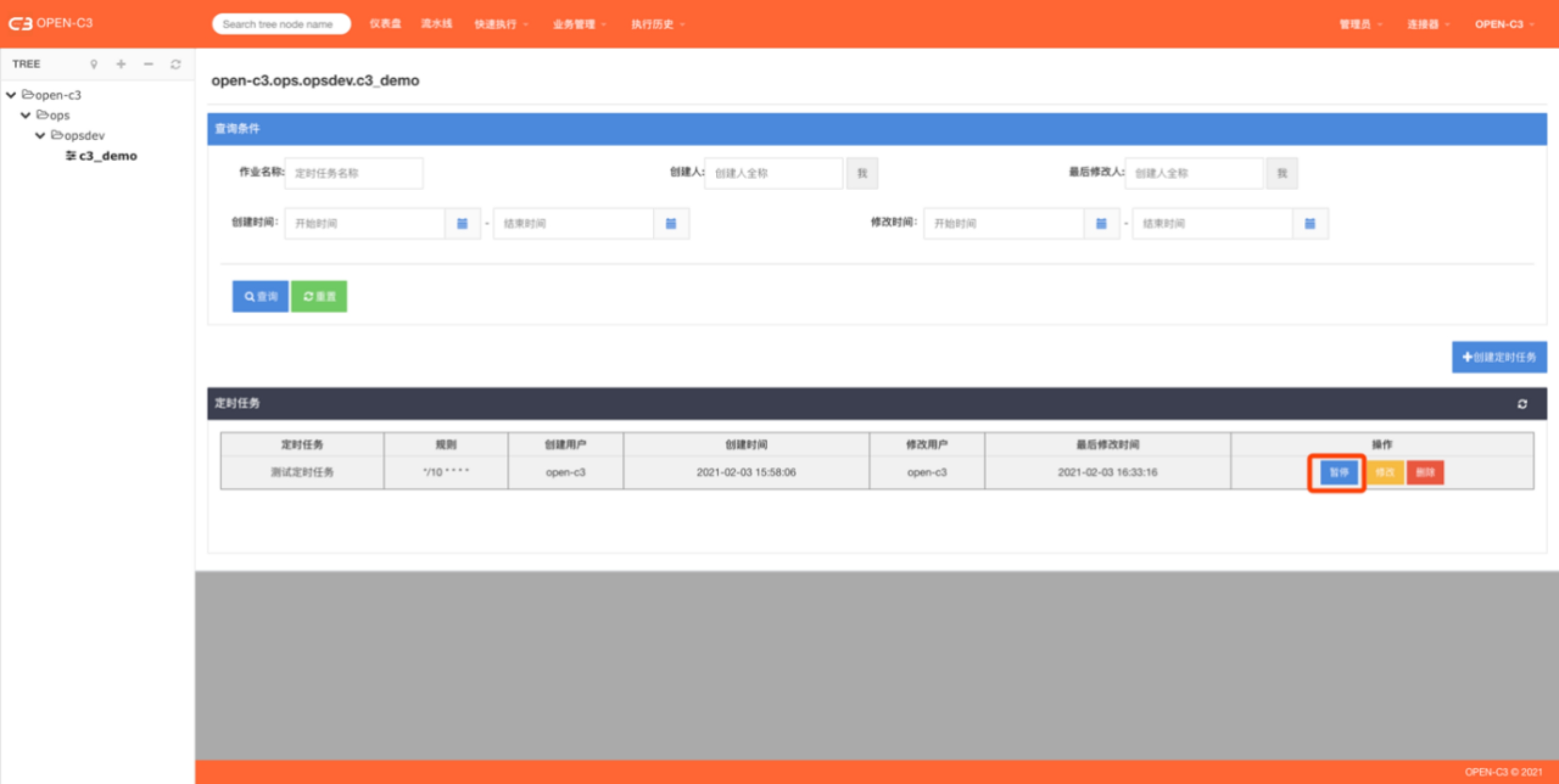
Task: Click the 创建定时任务 button
Action: pos(1499,357)
